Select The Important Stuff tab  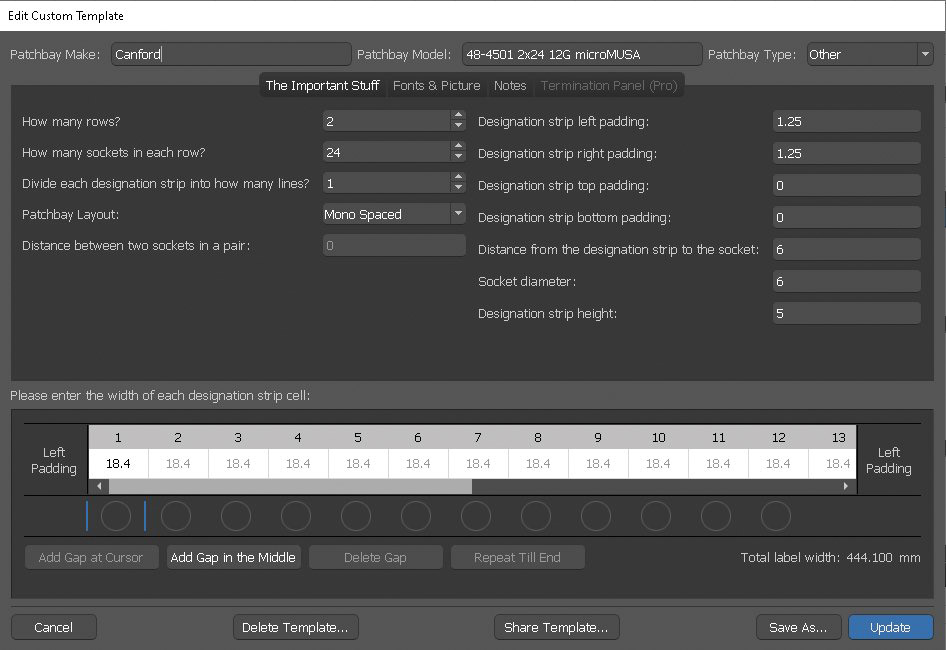322,86
